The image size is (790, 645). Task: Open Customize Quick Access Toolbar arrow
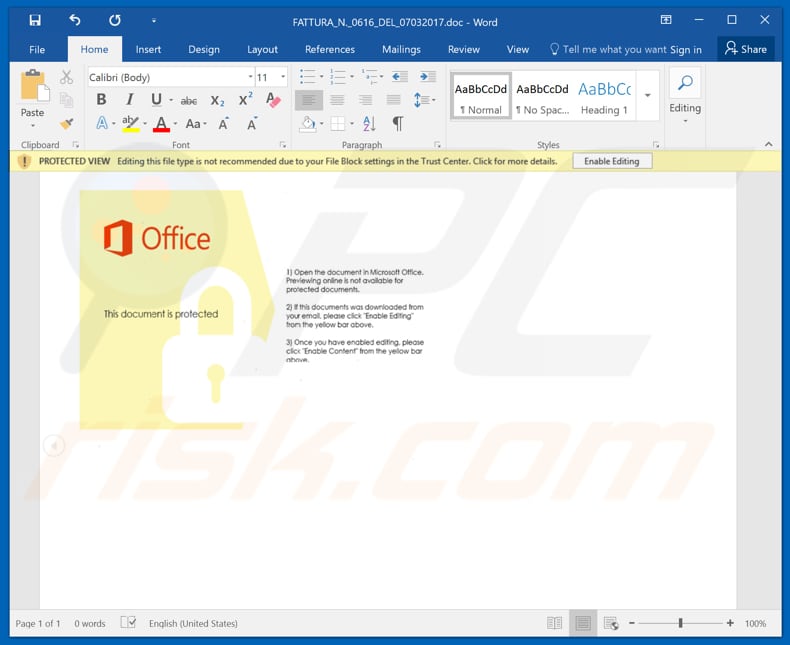(x=154, y=21)
